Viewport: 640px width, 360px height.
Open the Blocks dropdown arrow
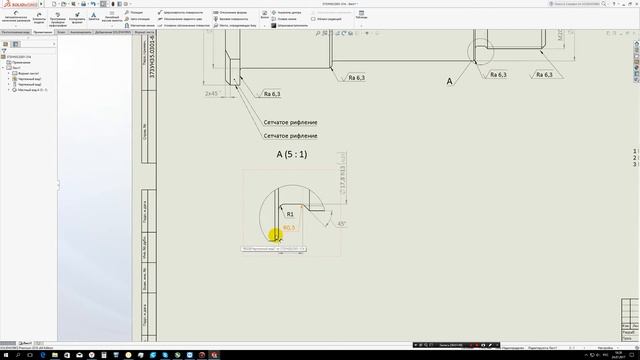point(264,25)
